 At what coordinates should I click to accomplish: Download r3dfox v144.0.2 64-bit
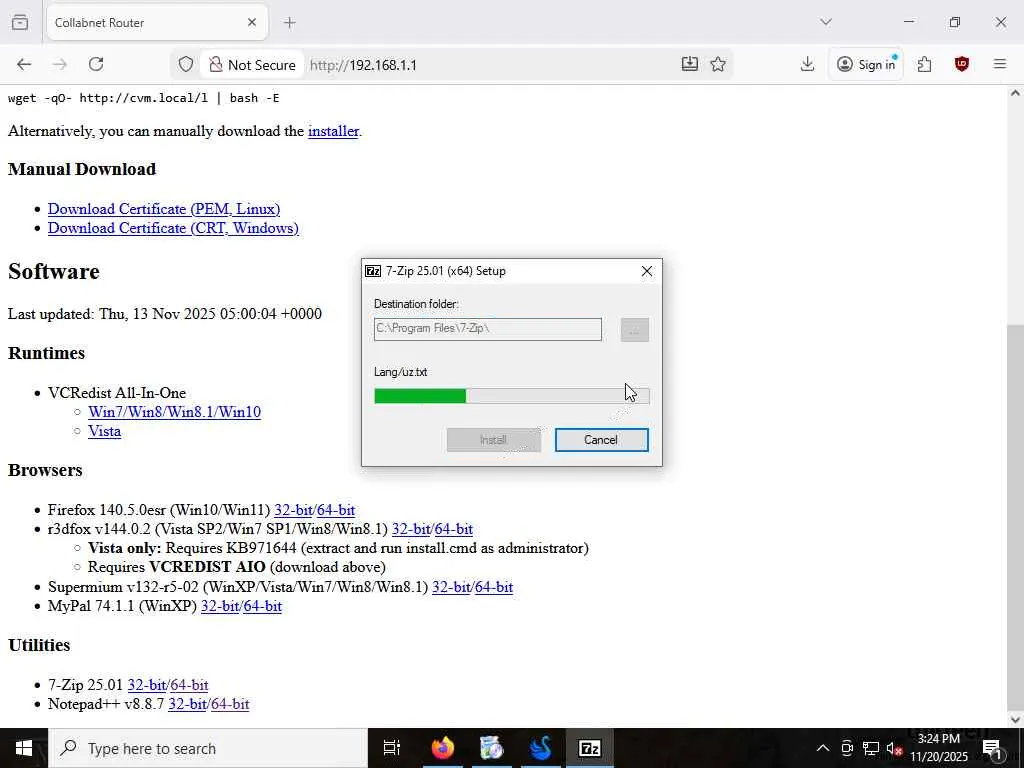453,529
